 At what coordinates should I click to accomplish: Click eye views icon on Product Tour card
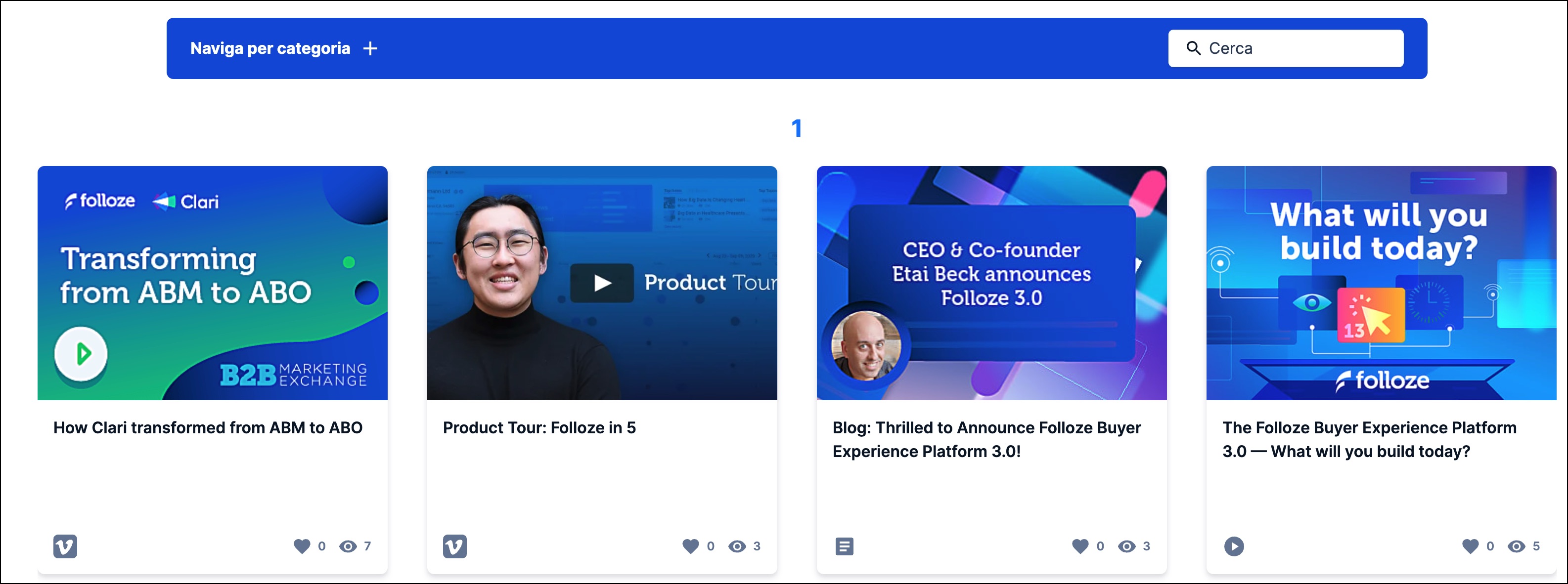pyautogui.click(x=737, y=545)
